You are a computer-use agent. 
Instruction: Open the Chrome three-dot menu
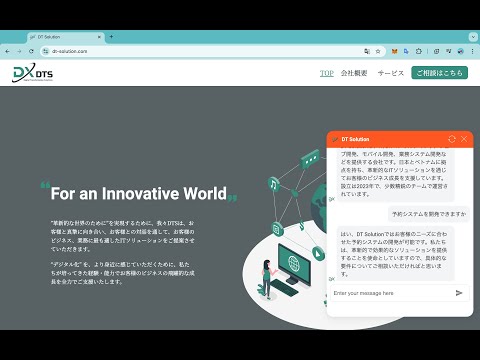pos(473,51)
